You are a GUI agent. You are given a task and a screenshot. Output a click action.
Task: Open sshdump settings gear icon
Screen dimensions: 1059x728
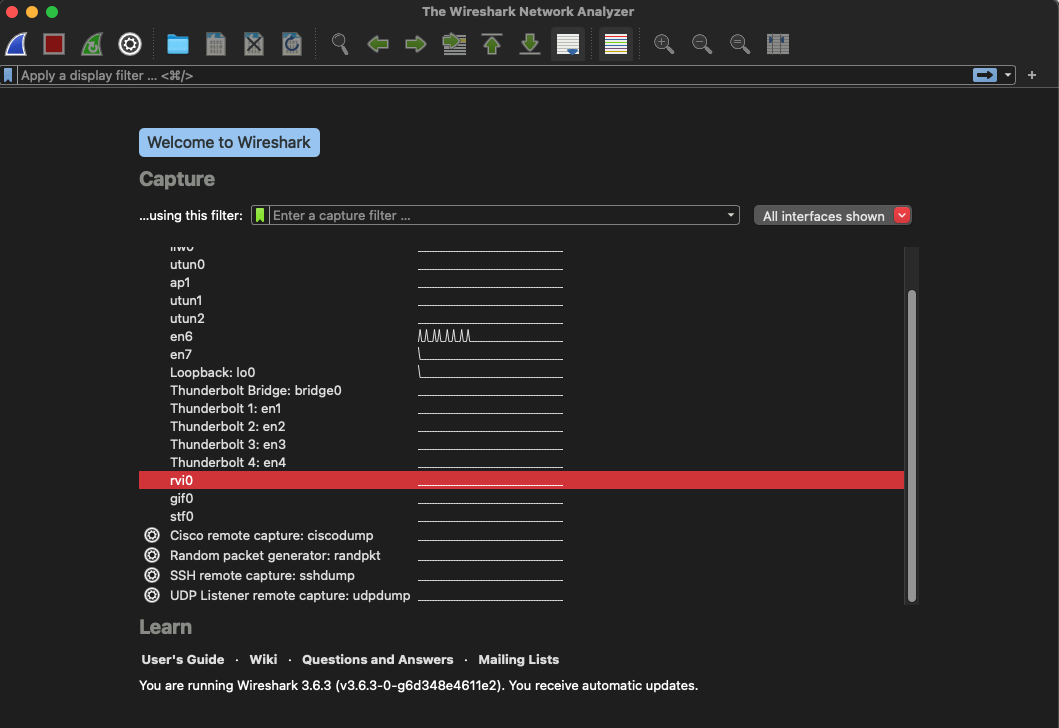point(152,575)
